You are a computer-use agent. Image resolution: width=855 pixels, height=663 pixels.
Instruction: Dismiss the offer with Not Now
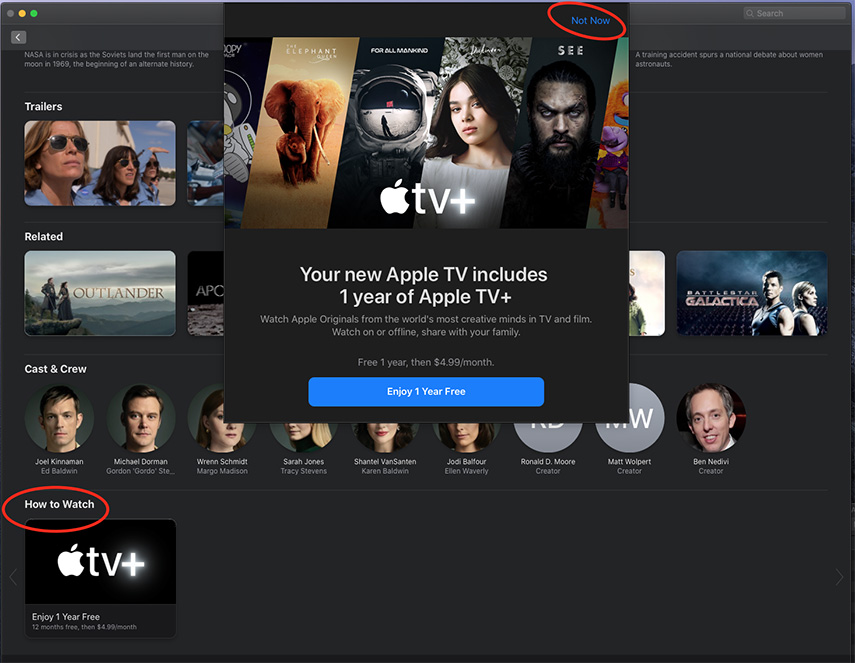[590, 21]
